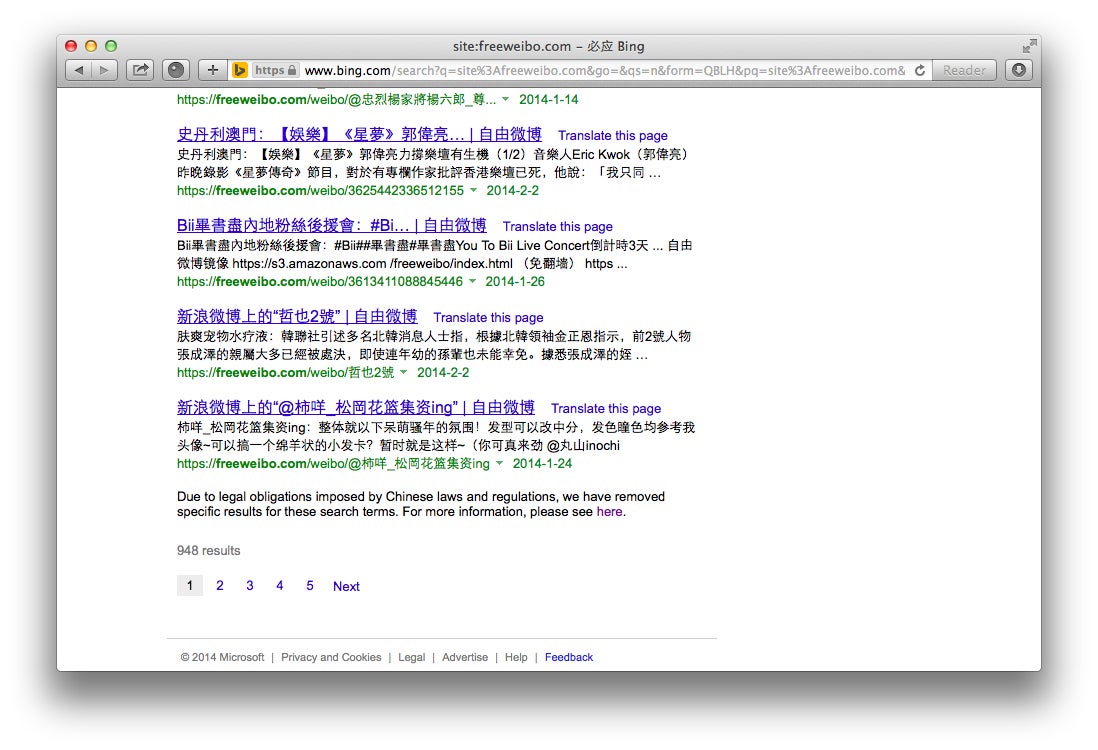Click the 'here' link in the legal notice
Screen dimensions: 1098x750
609,512
